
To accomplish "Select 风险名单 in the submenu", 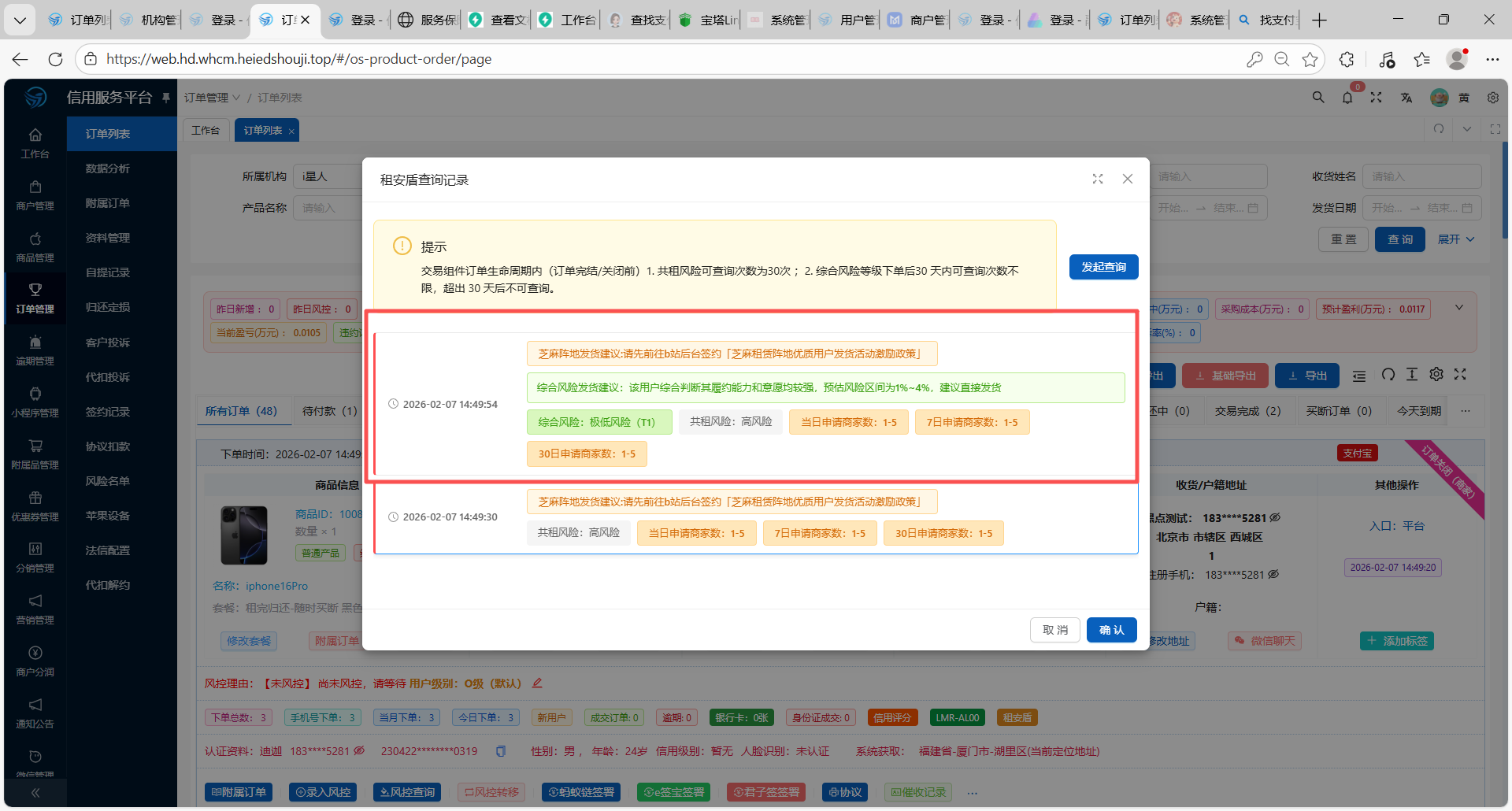I will point(108,481).
